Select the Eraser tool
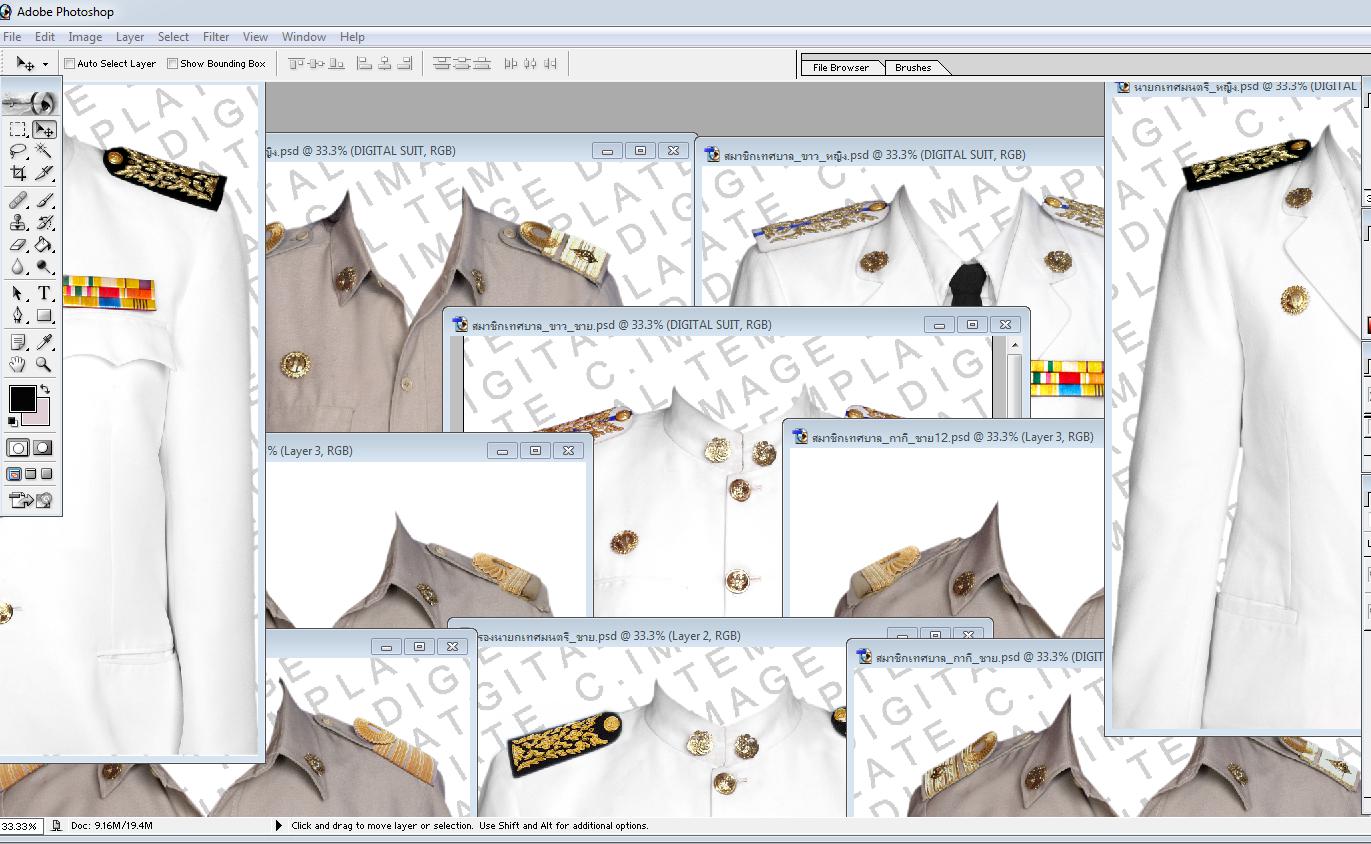The width and height of the screenshot is (1371, 844). coord(18,244)
